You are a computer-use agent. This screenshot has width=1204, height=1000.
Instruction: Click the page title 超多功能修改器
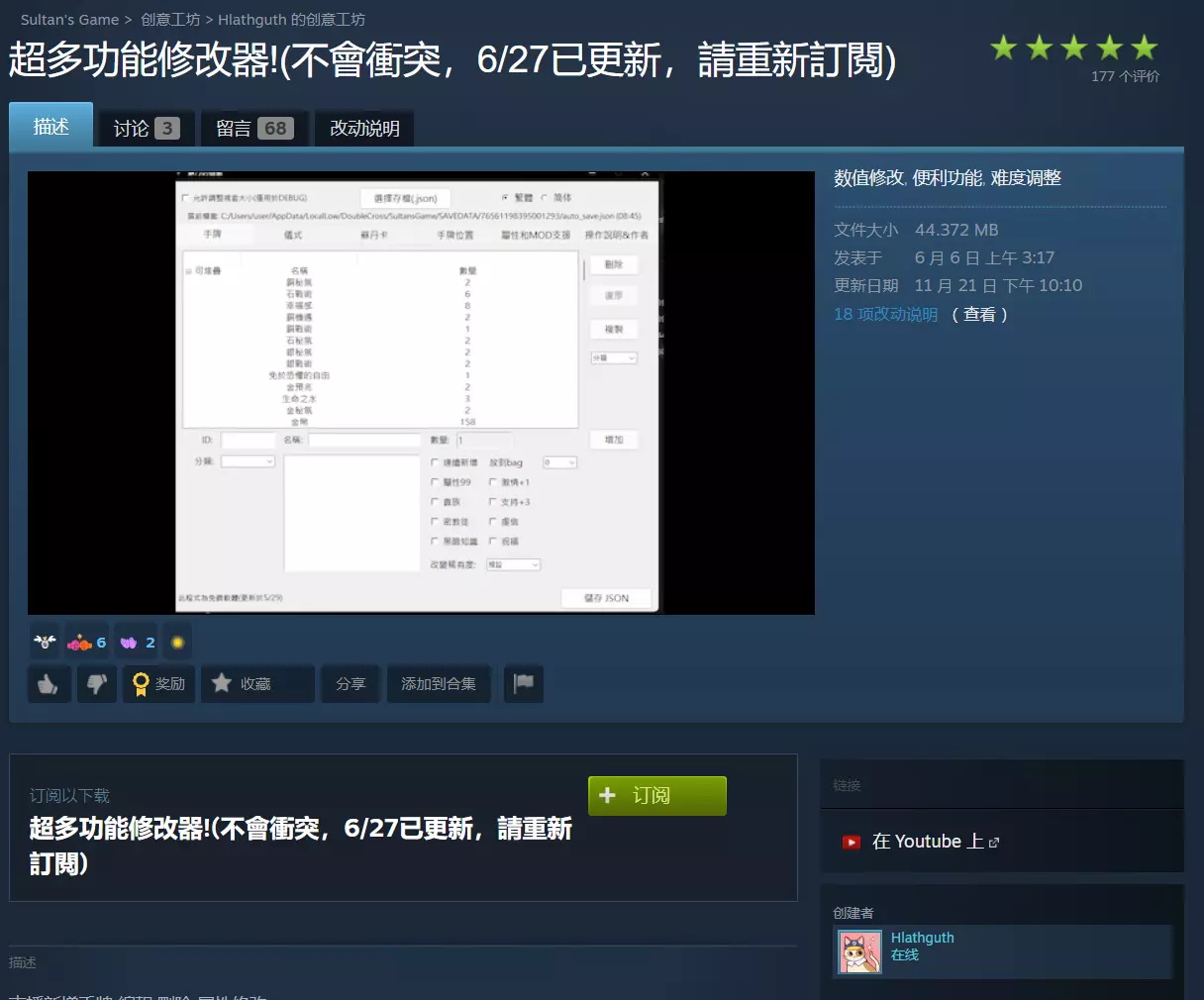(451, 60)
